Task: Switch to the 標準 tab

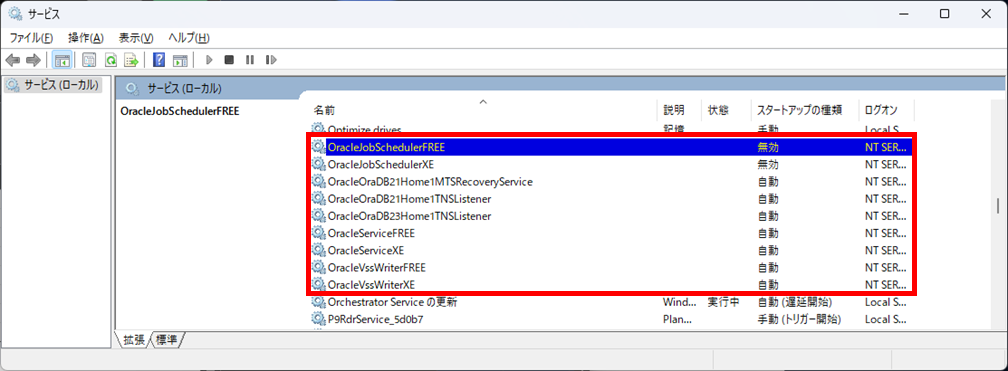Action: (166, 339)
